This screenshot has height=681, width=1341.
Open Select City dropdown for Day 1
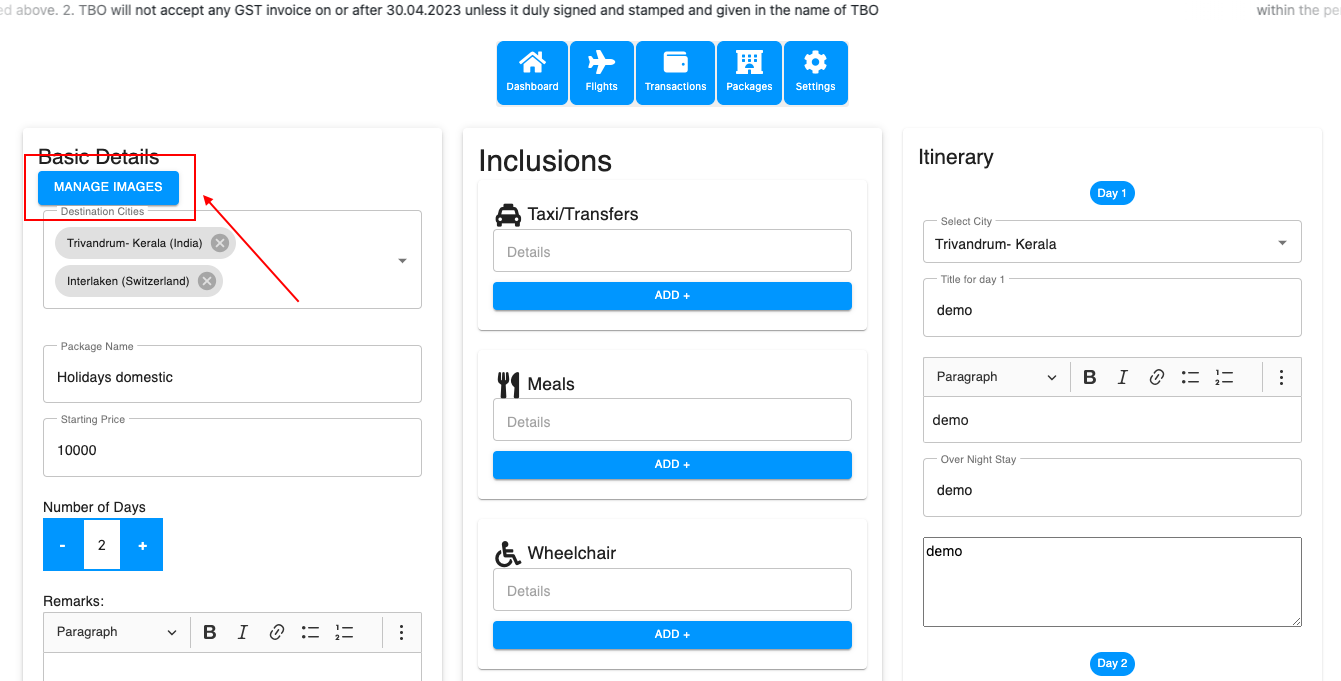coord(1282,243)
